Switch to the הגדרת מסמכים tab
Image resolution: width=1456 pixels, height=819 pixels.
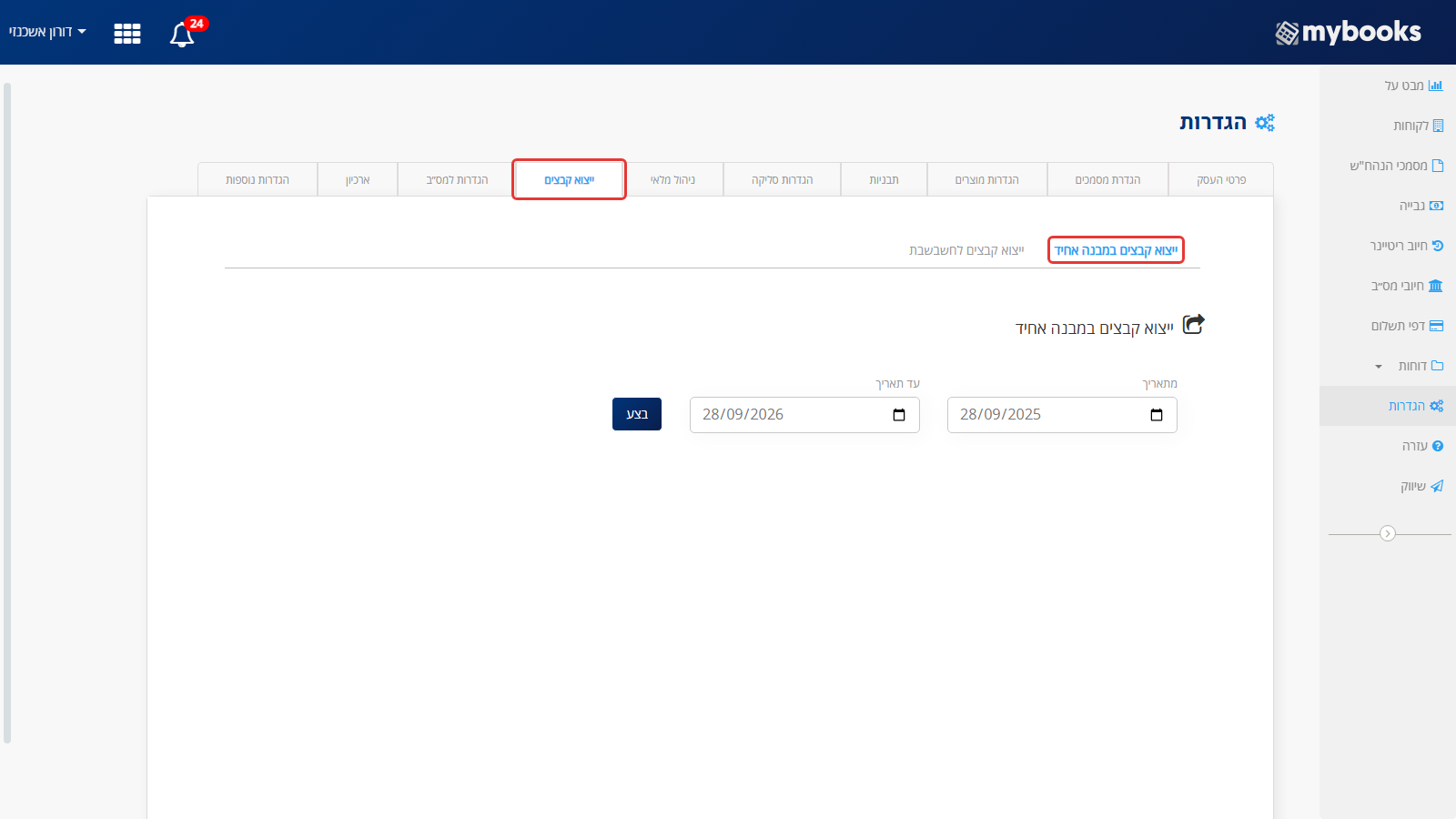(1107, 180)
